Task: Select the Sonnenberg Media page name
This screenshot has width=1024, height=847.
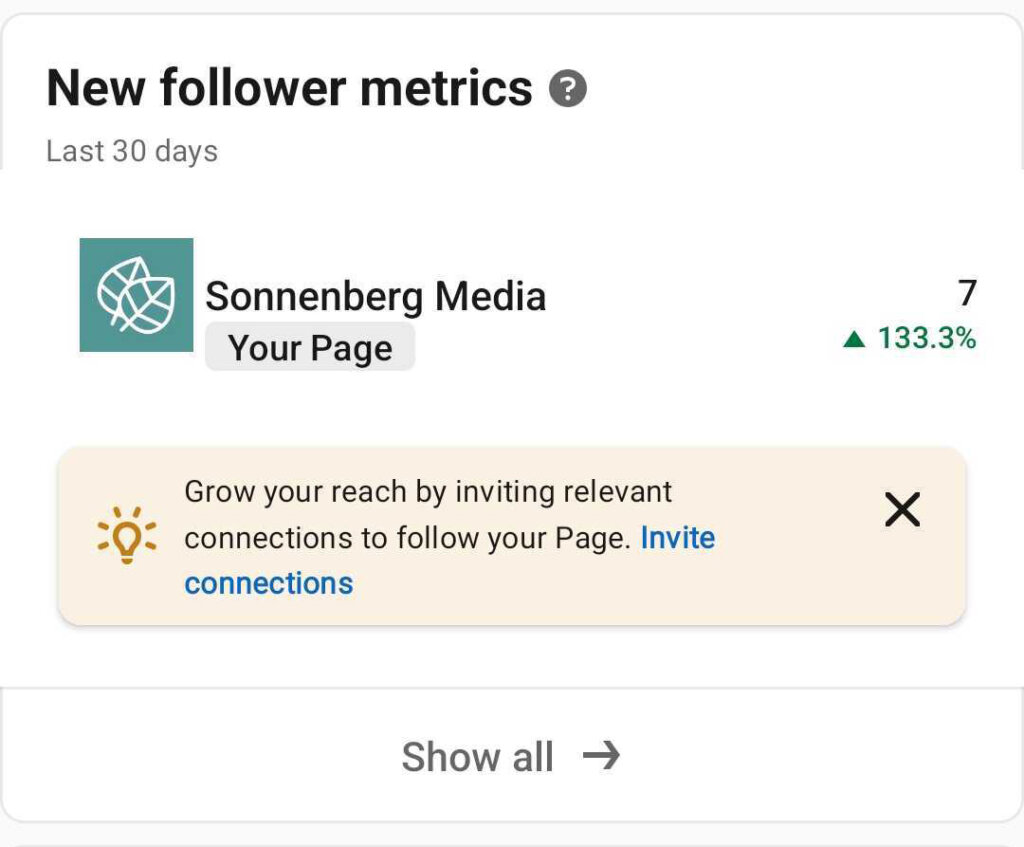Action: pos(377,296)
